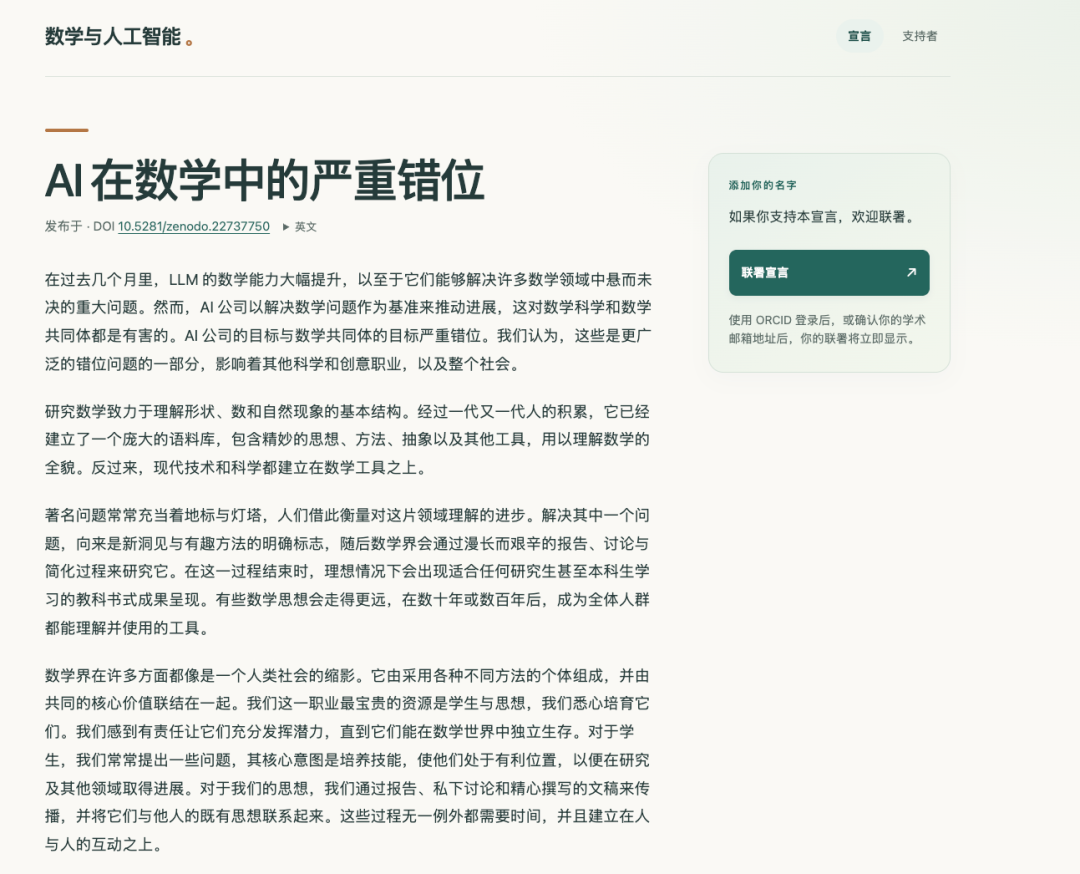The image size is (1080, 874).
Task: Click the "发布于 · DOI" label
Action: [80, 227]
